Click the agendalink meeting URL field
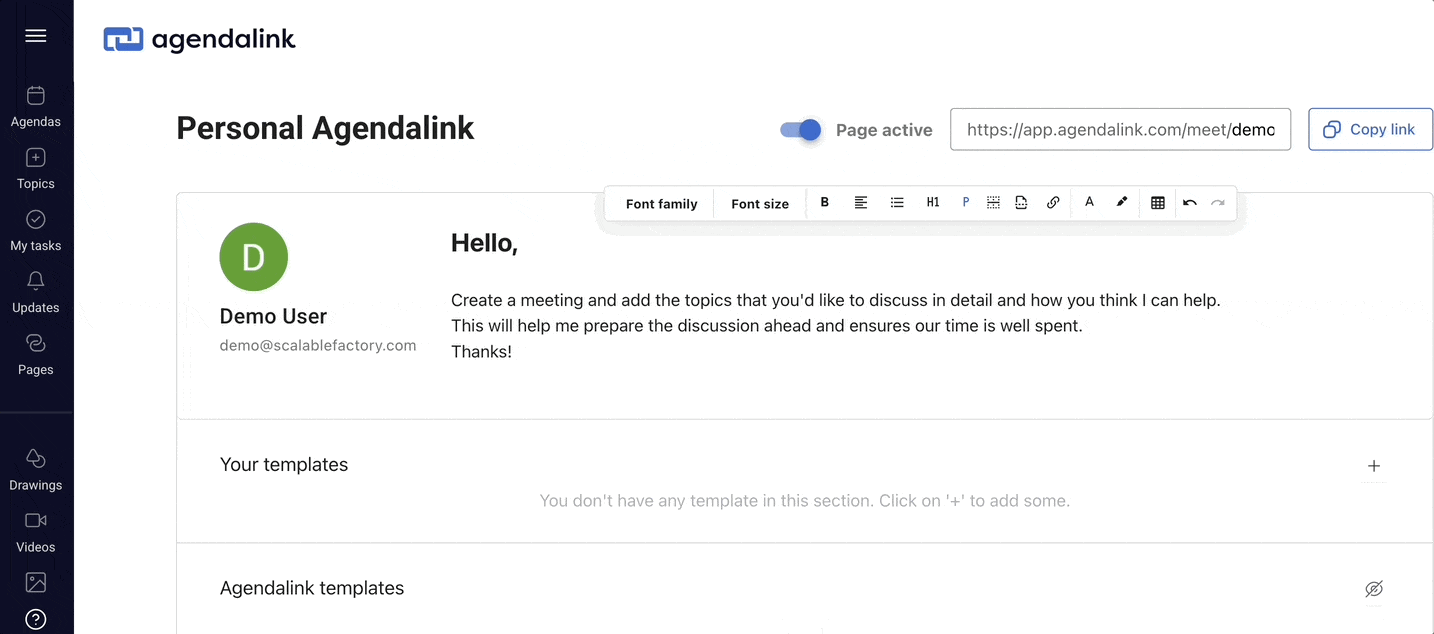The width and height of the screenshot is (1434, 634). tap(1120, 130)
